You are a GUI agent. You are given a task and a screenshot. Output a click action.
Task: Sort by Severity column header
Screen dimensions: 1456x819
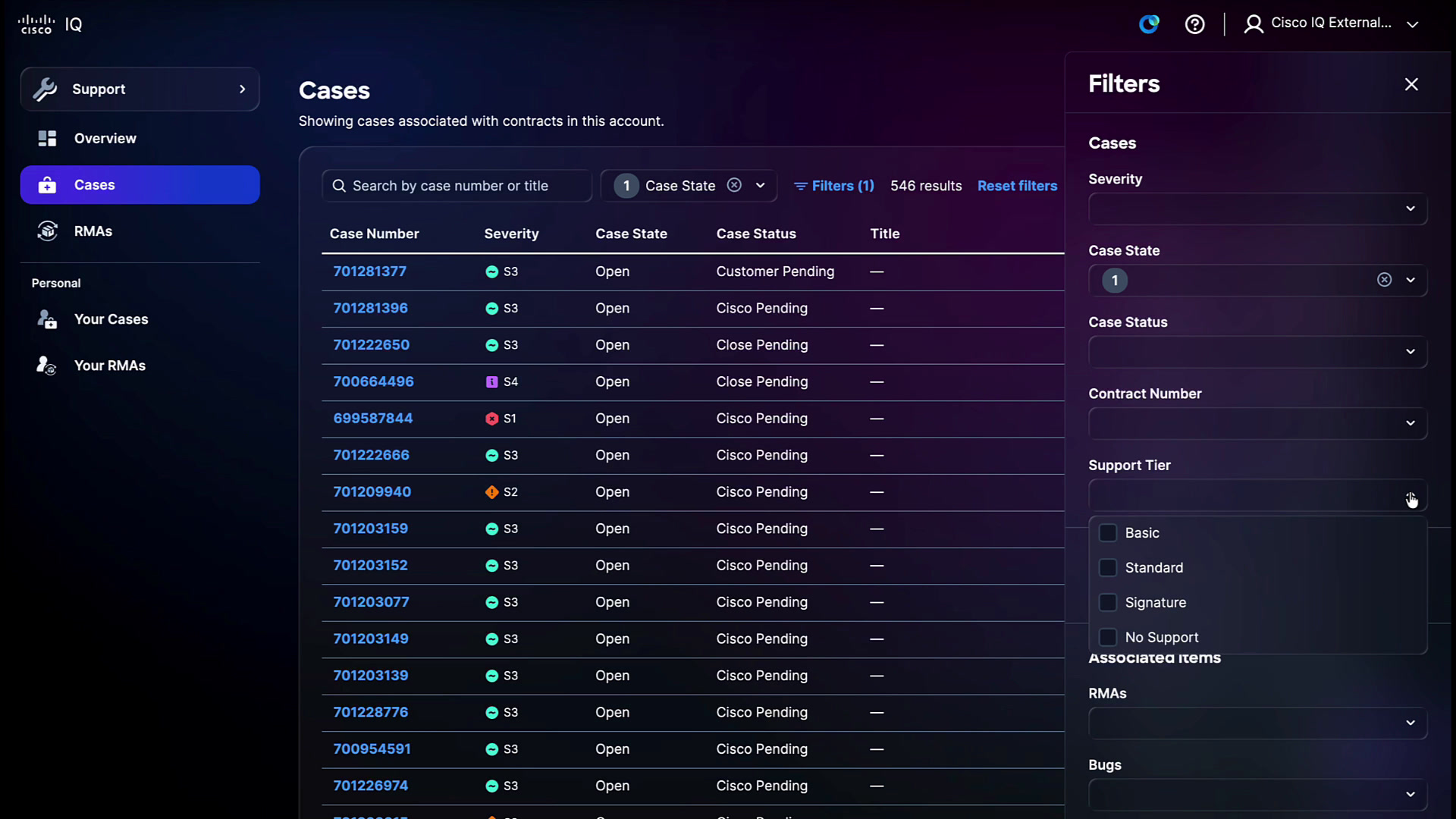[x=511, y=234]
